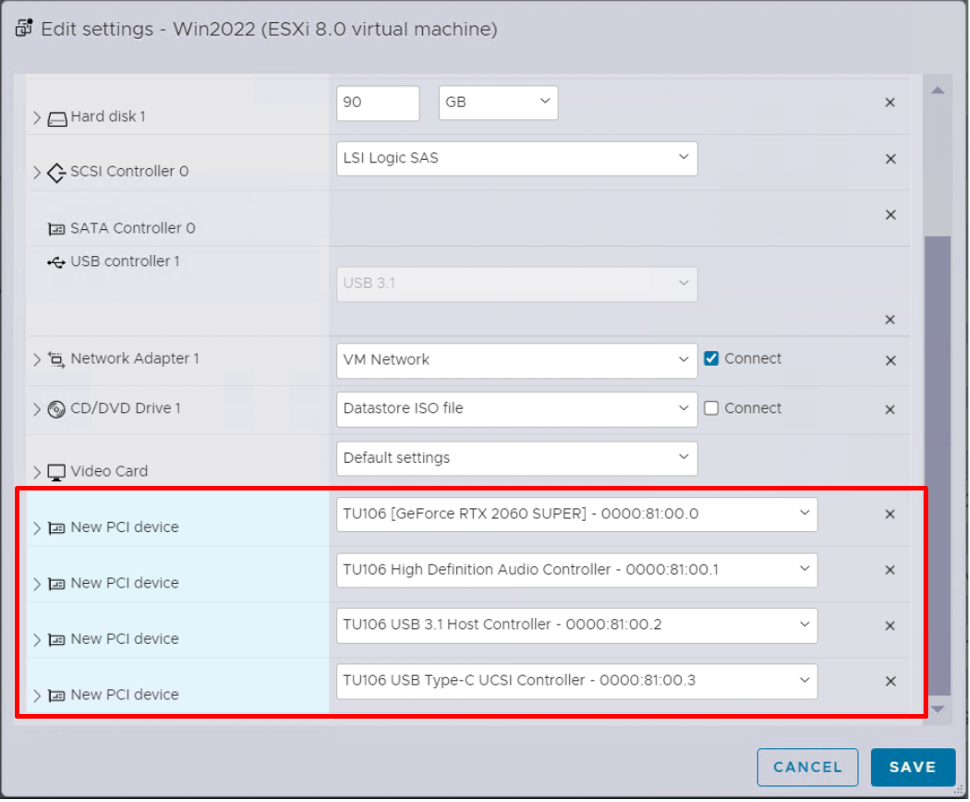
Task: Remove Network Adapter 1 using X icon
Action: (x=889, y=360)
